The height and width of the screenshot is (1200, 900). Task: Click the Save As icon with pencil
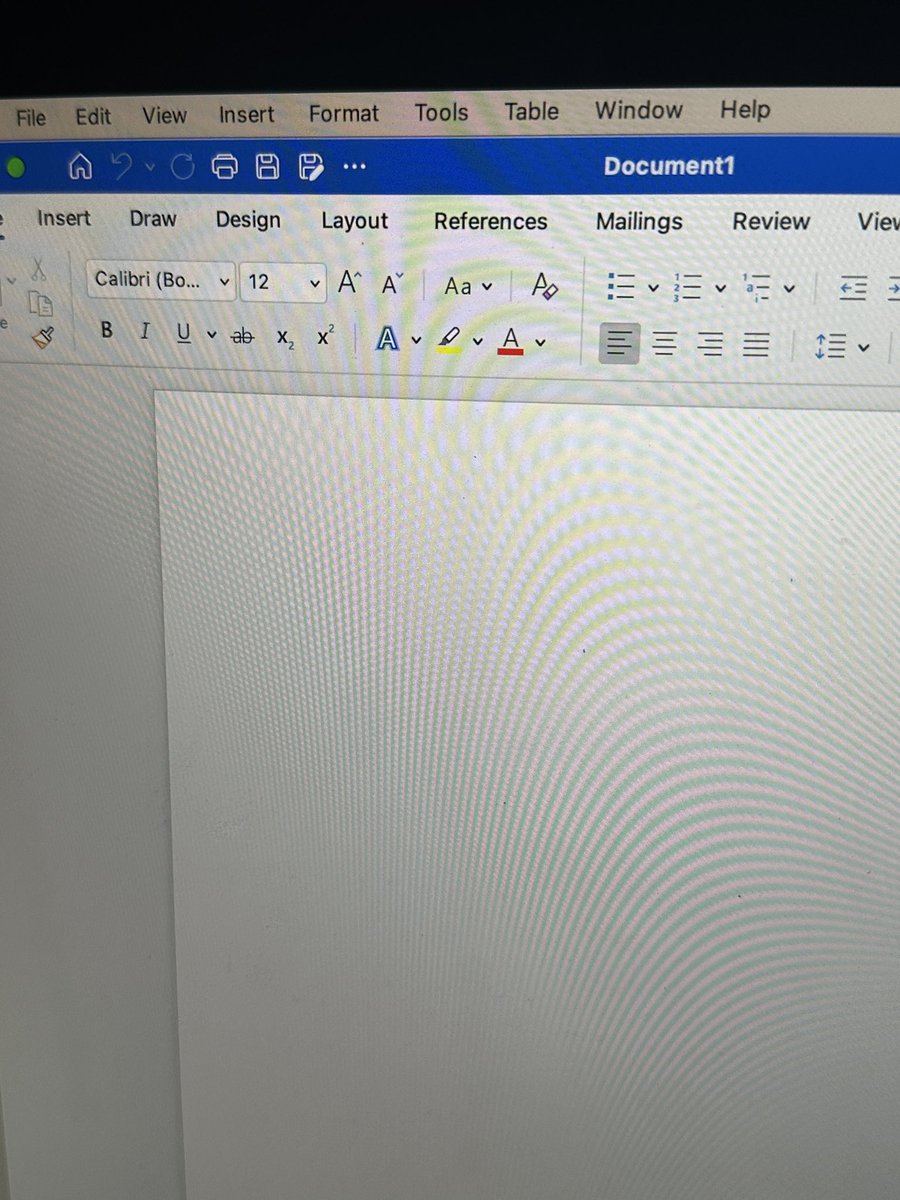click(x=311, y=167)
